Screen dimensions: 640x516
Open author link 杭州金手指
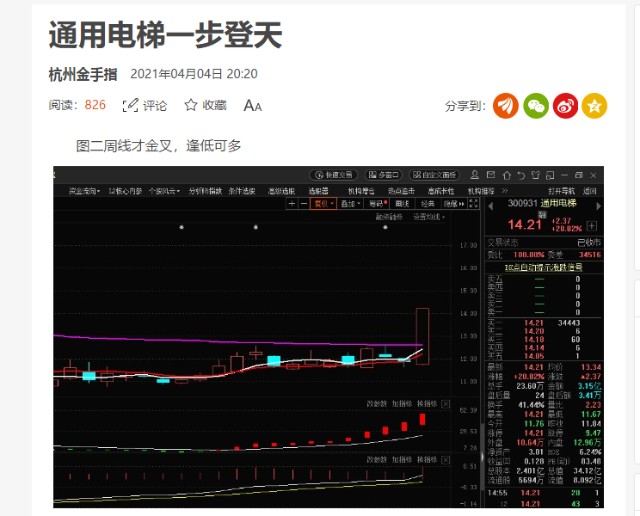point(83,74)
